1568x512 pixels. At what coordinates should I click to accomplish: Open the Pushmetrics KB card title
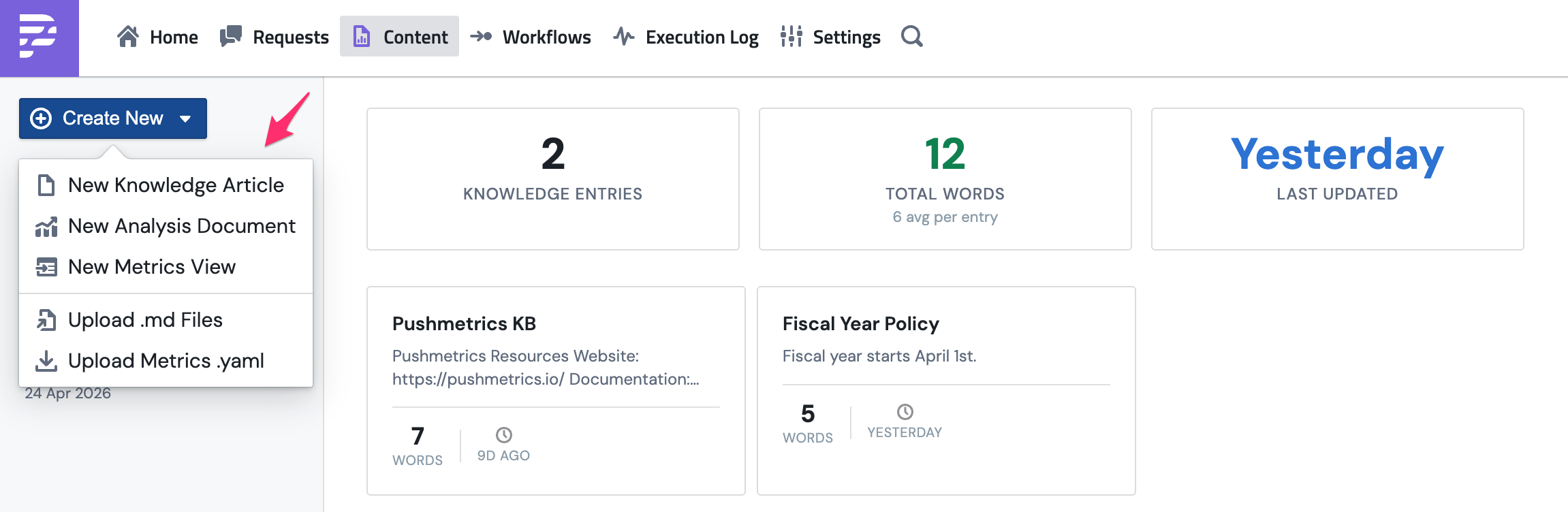(464, 323)
